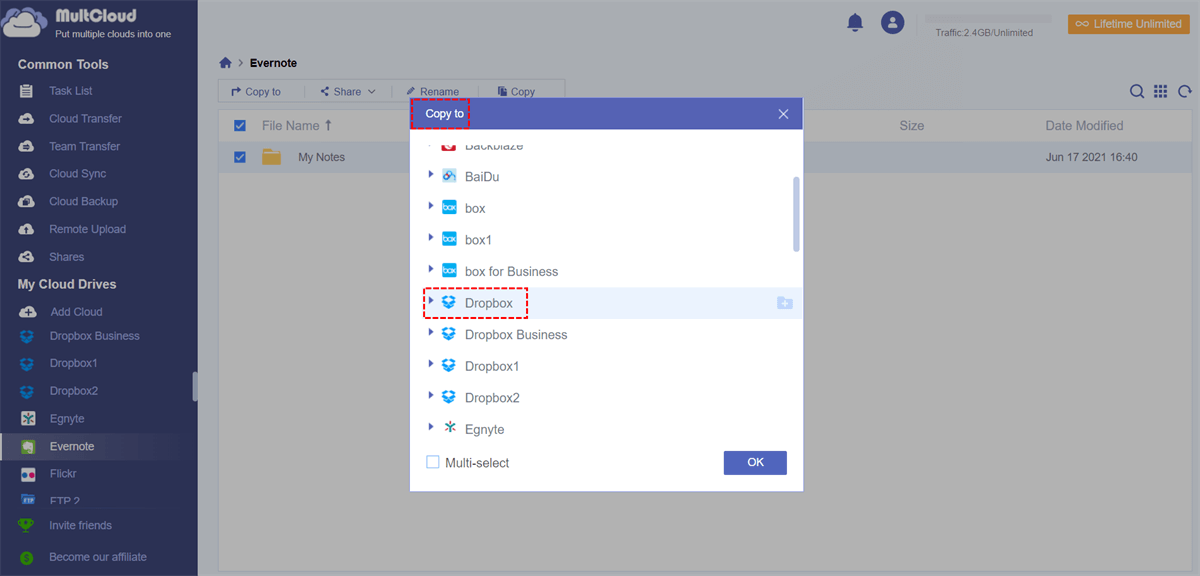
Task: Click new folder icon in Dropbox row
Action: click(x=785, y=303)
